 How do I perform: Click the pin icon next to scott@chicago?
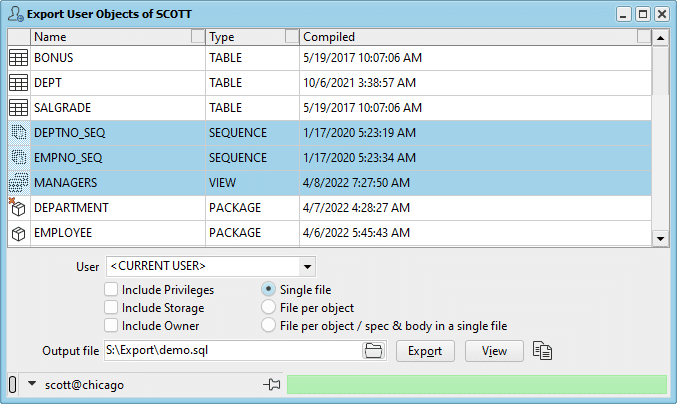tap(272, 384)
